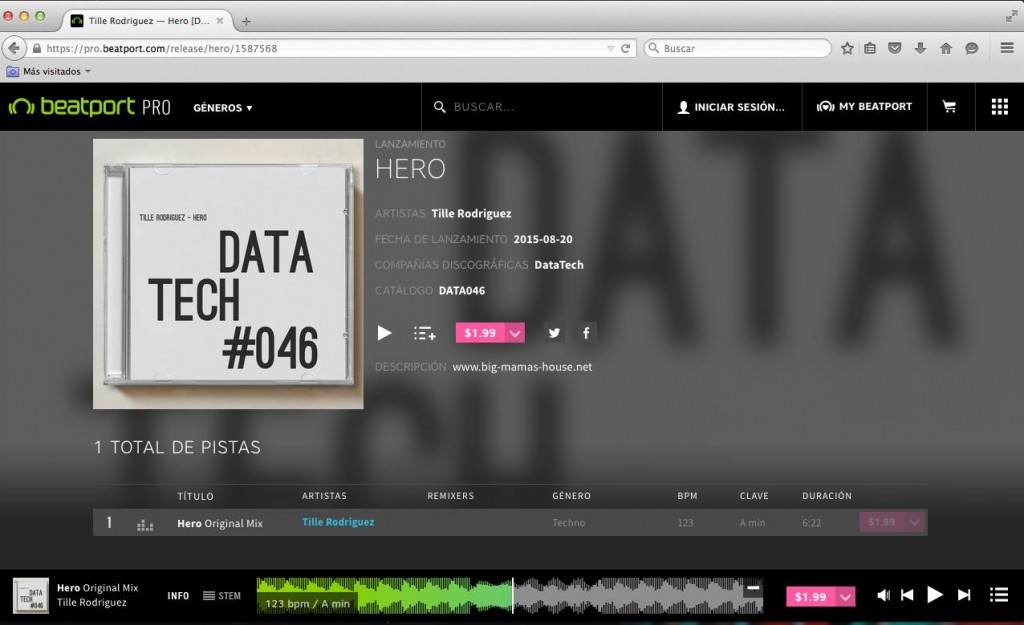Buy track from track row $1.99
The width and height of the screenshot is (1024, 625).
[882, 522]
